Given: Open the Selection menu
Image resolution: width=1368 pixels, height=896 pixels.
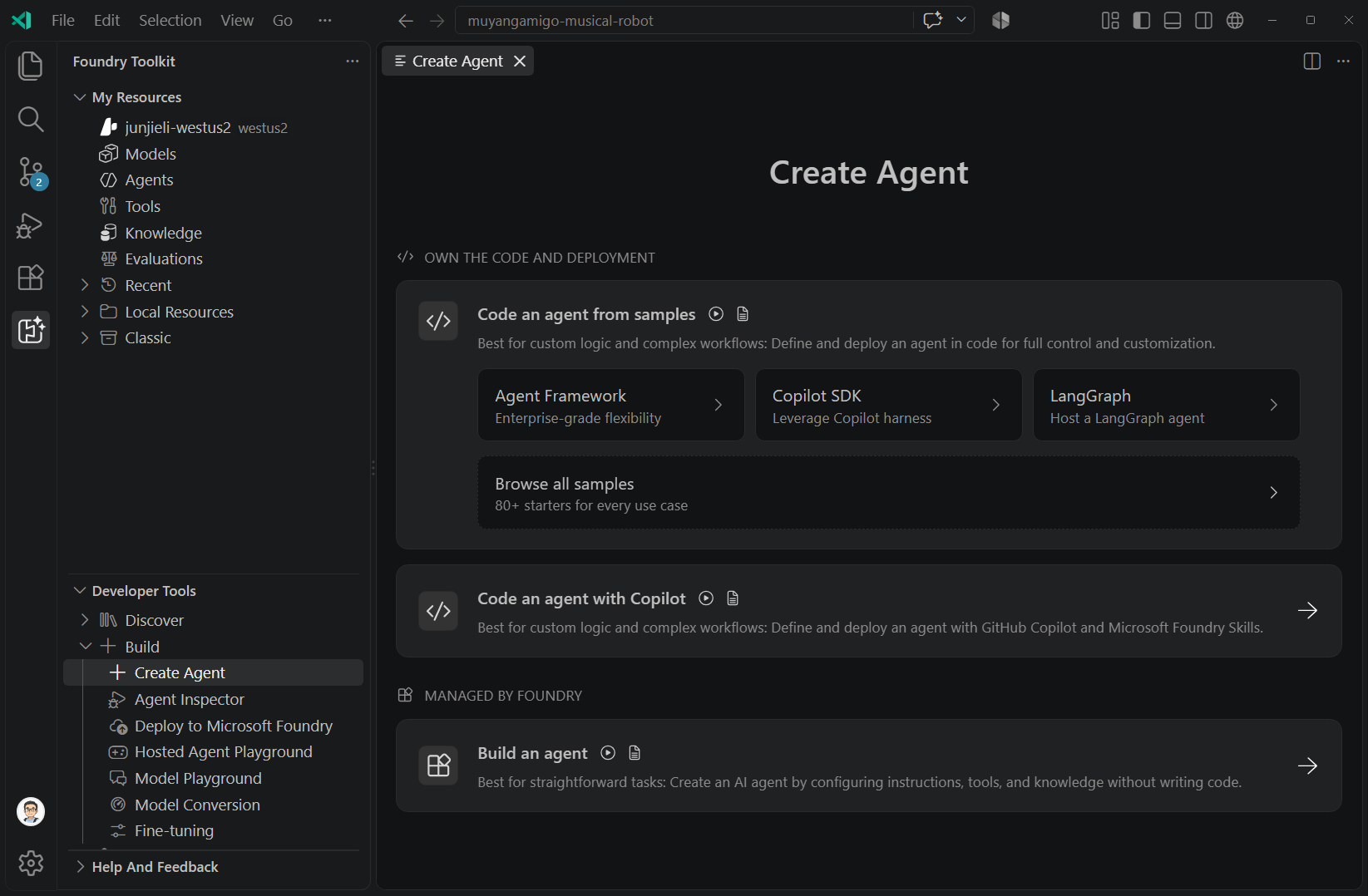Looking at the screenshot, I should pyautogui.click(x=170, y=21).
